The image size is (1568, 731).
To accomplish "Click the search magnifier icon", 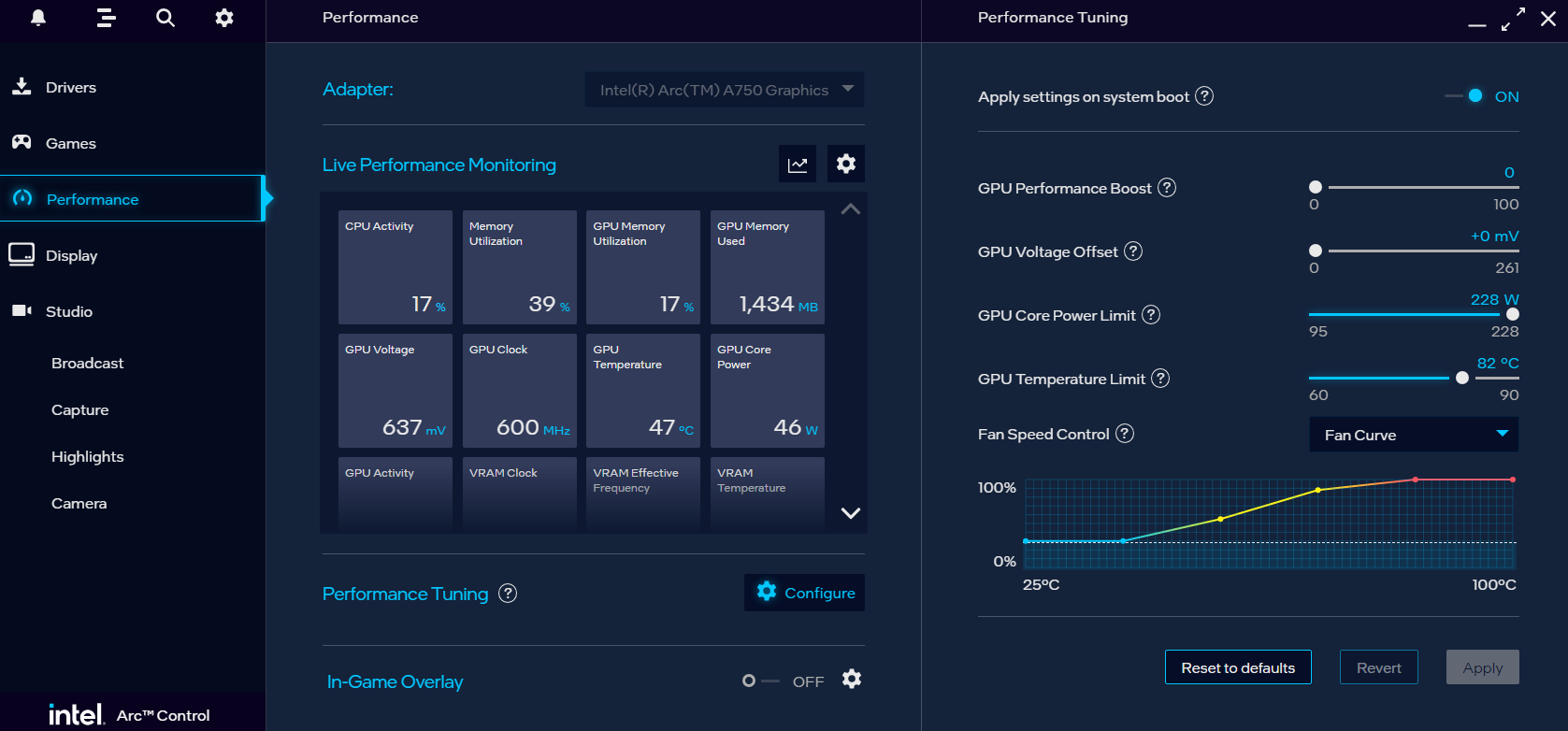I will 165,18.
